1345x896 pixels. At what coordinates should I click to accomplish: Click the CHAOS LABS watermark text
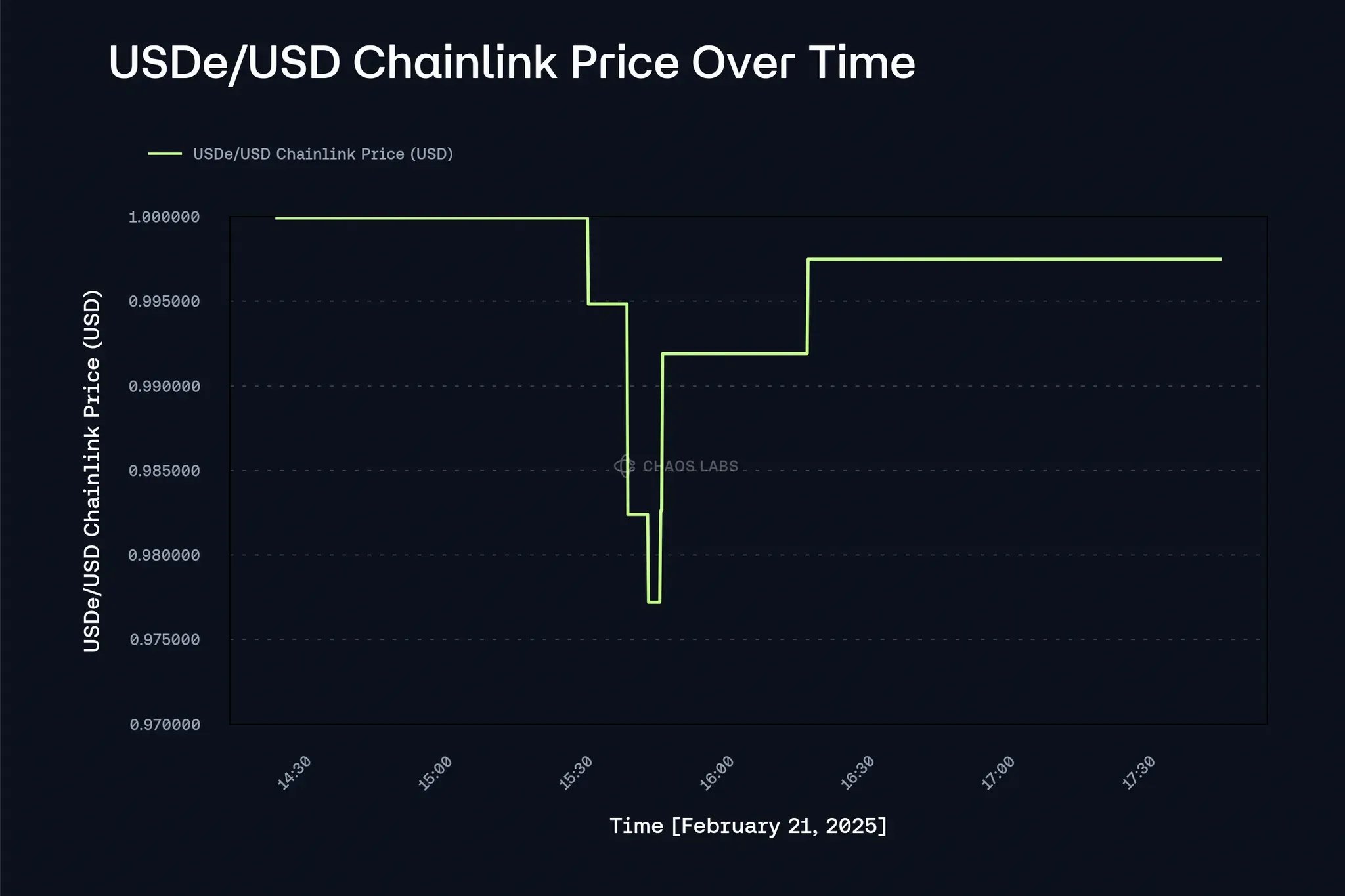pos(690,466)
